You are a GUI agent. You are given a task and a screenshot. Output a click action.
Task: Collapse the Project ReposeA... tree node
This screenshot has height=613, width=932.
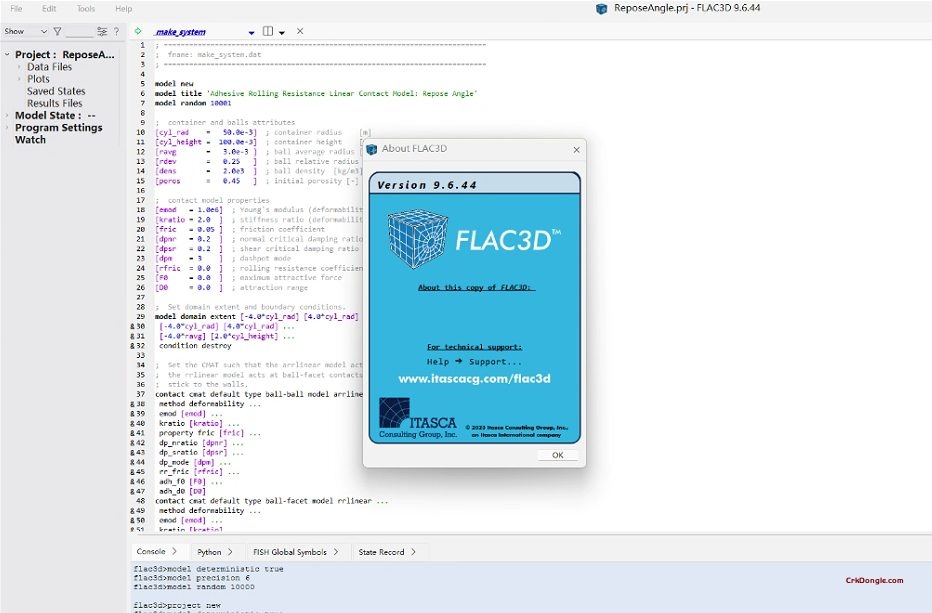(x=7, y=54)
